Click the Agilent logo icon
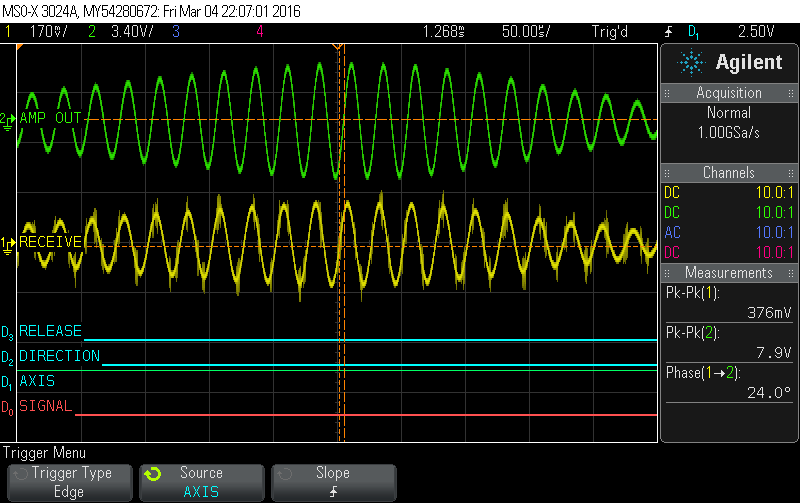This screenshot has width=800, height=503. point(692,63)
